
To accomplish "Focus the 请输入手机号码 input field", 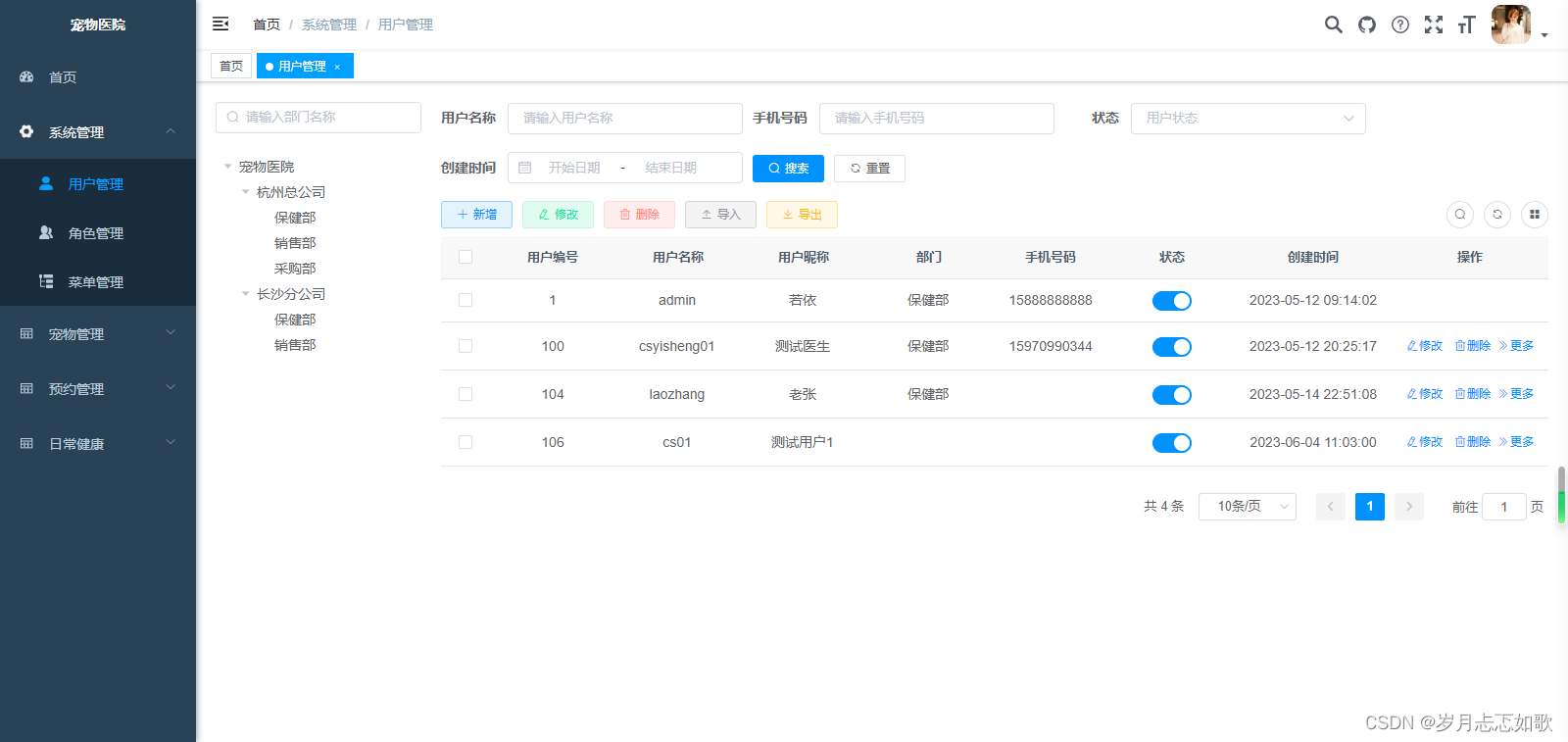I will coord(937,118).
